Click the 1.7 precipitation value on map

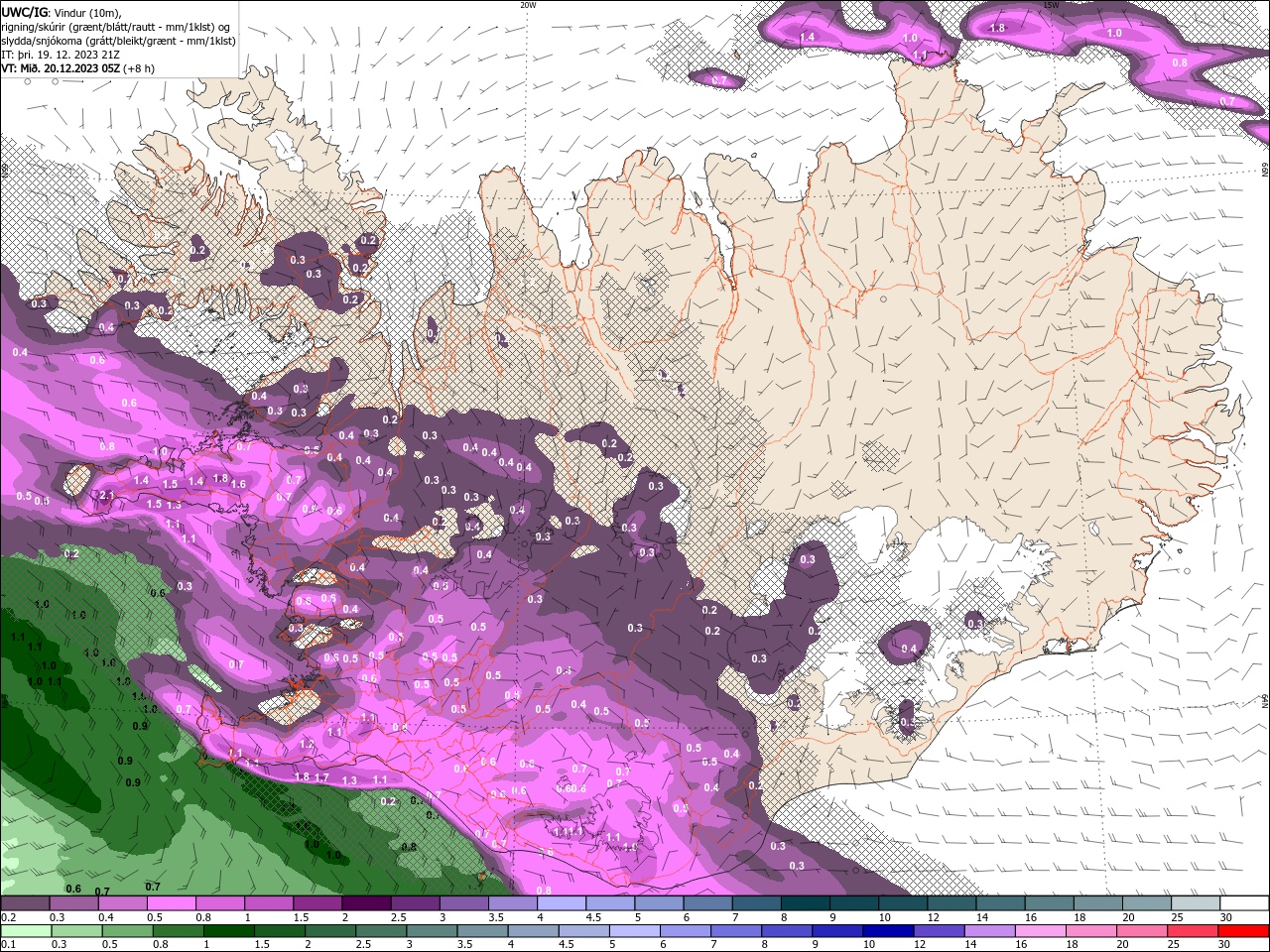321,778
